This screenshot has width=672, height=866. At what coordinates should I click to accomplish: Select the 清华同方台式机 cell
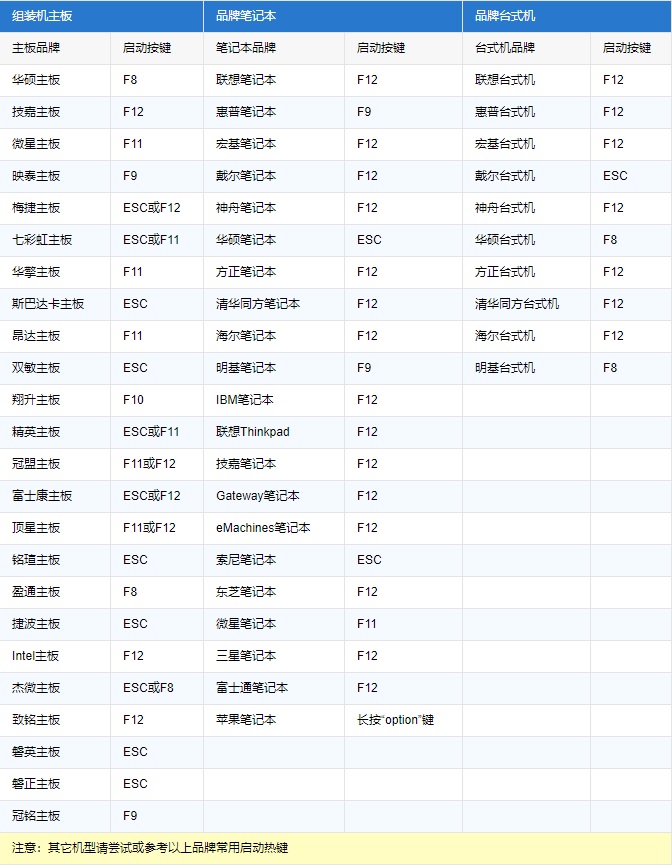pyautogui.click(x=517, y=304)
